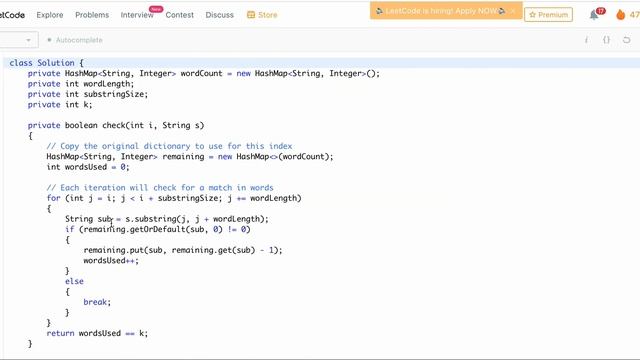This screenshot has height=360, width=640.
Task: Click the 'break;' statement
Action: [97, 302]
